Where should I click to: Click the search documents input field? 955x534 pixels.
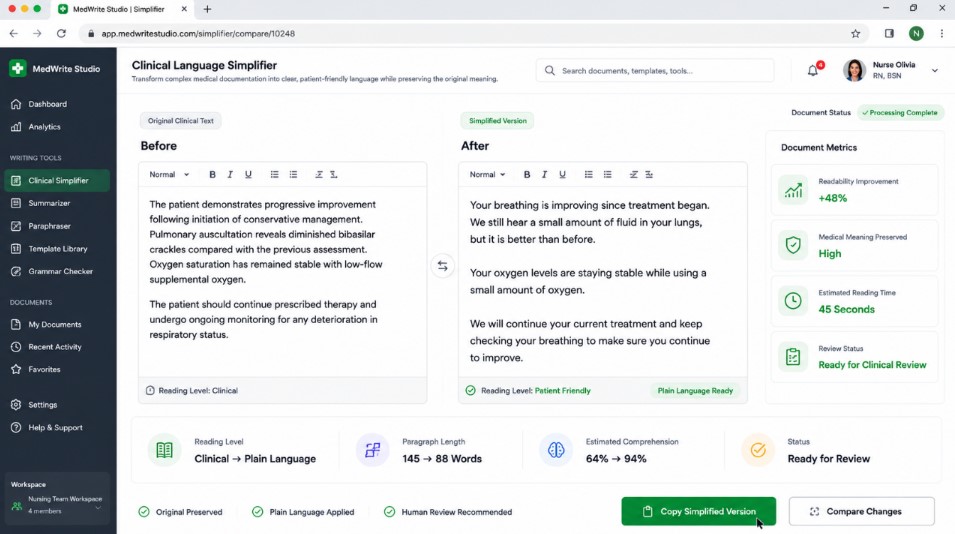point(655,71)
